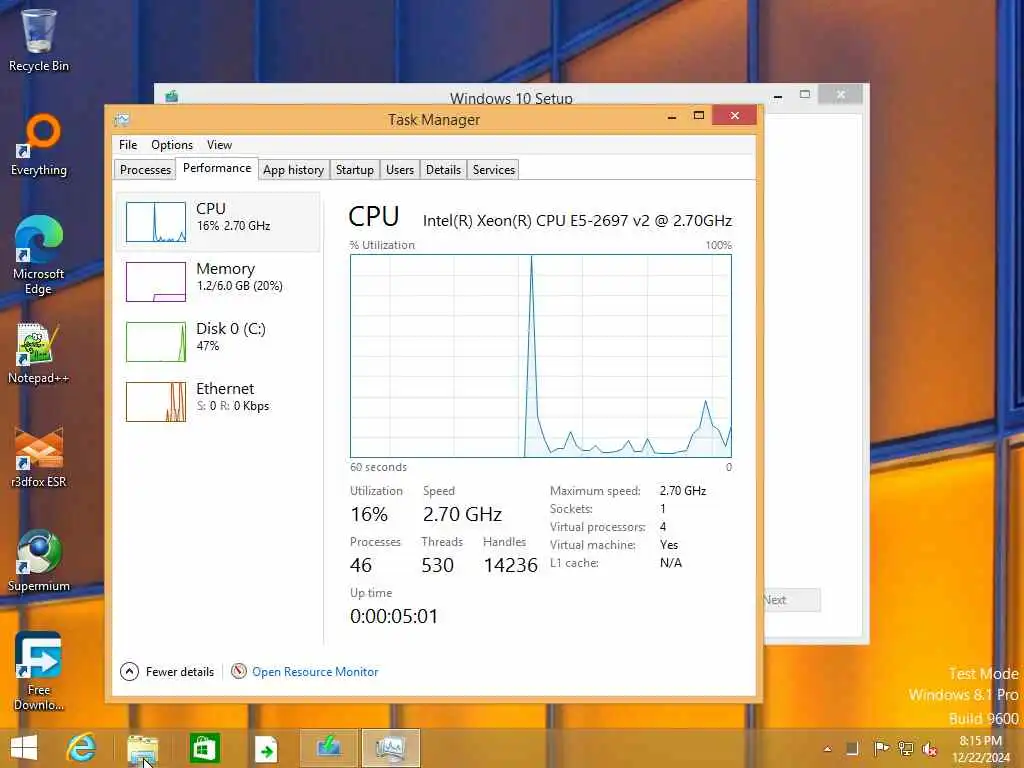Viewport: 1024px width, 768px height.
Task: Open the Supermium desktop shortcut
Action: coord(39,560)
